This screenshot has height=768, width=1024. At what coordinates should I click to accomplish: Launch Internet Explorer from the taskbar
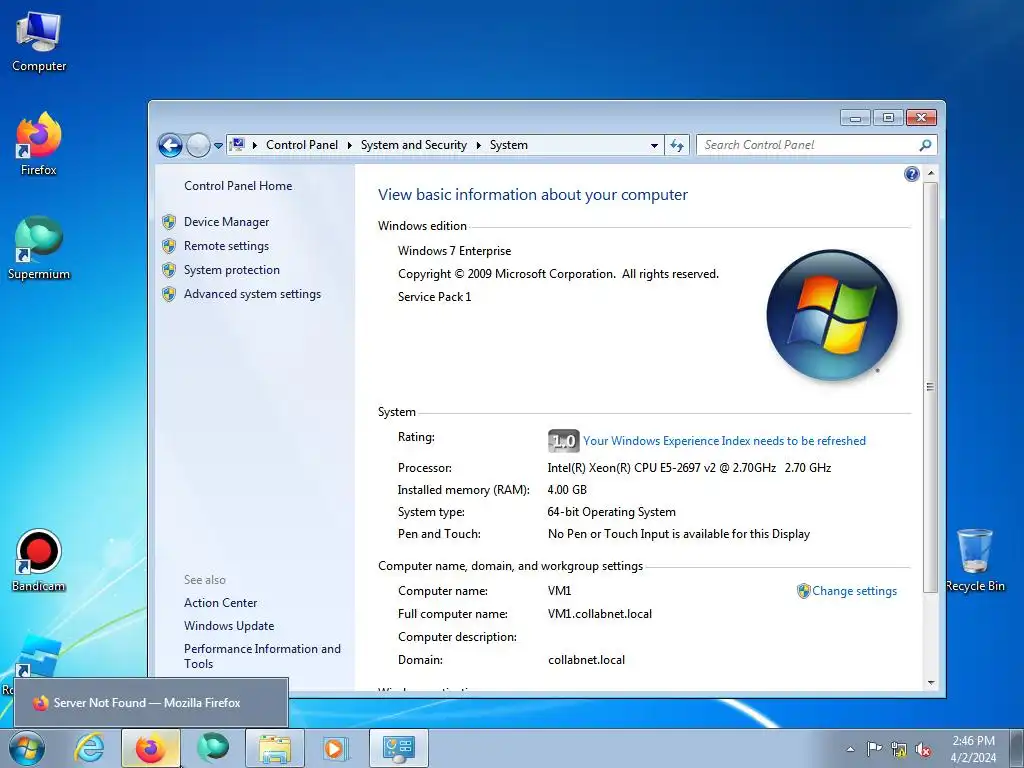click(89, 748)
